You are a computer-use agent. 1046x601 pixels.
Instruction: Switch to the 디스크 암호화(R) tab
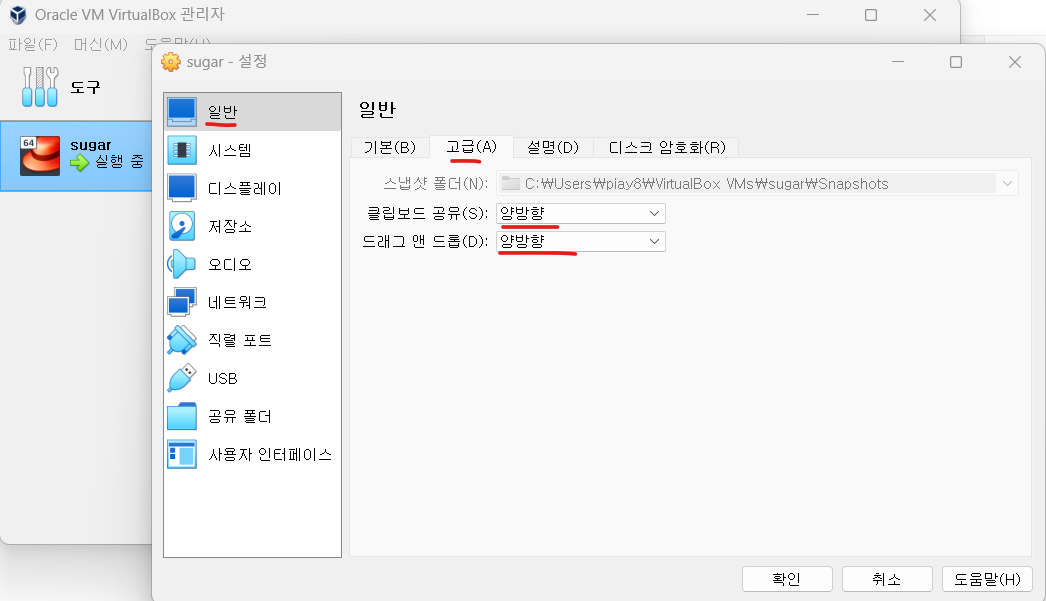click(x=666, y=147)
